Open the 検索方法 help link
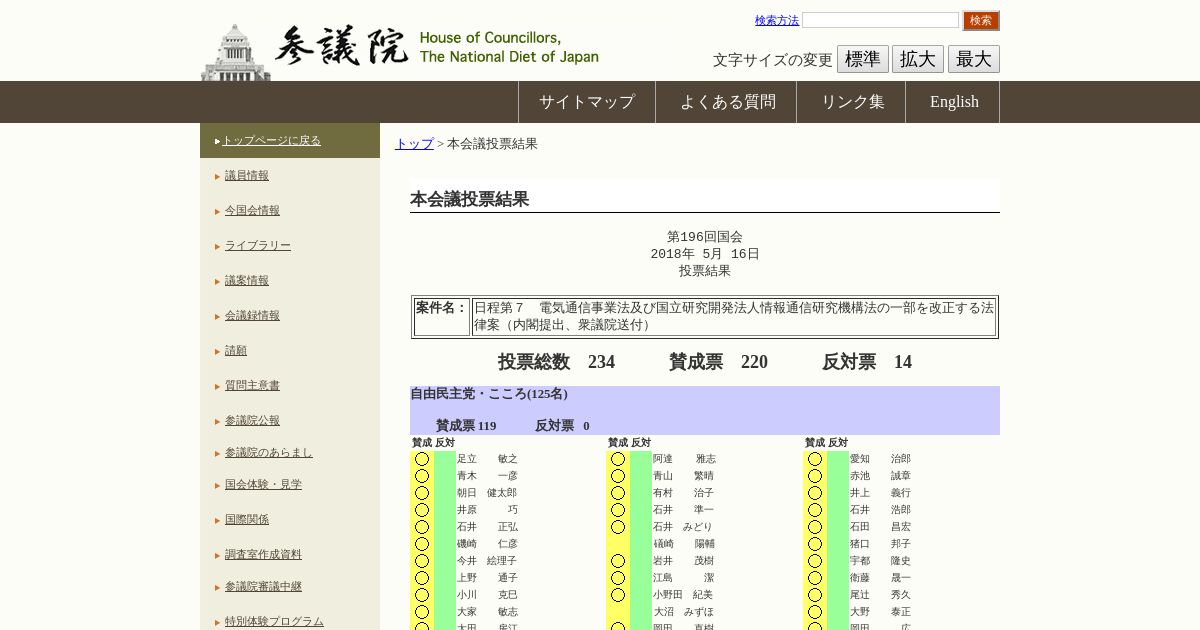The height and width of the screenshot is (630, 1200). pyautogui.click(x=776, y=20)
